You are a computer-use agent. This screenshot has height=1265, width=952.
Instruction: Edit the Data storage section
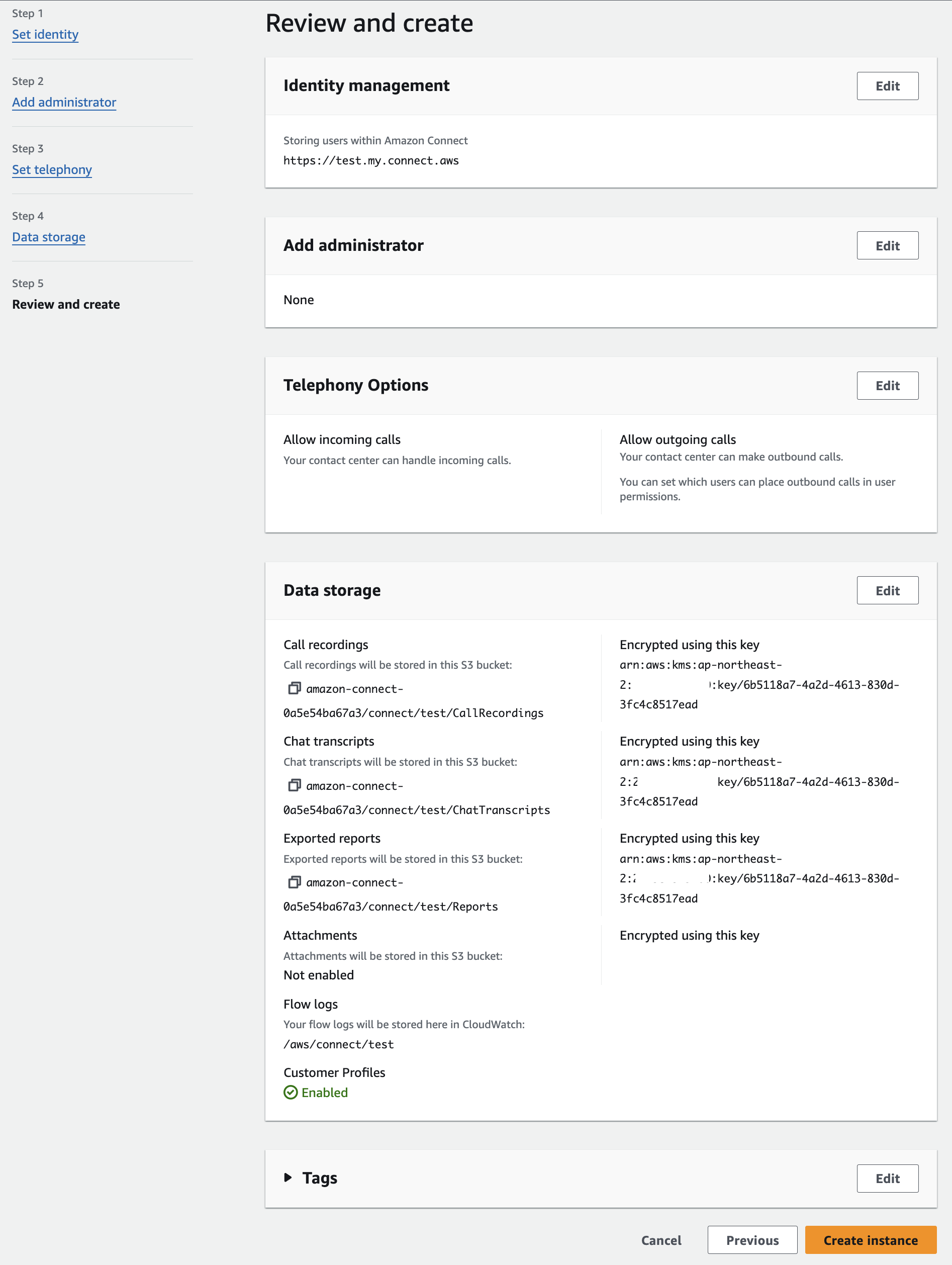pos(887,590)
